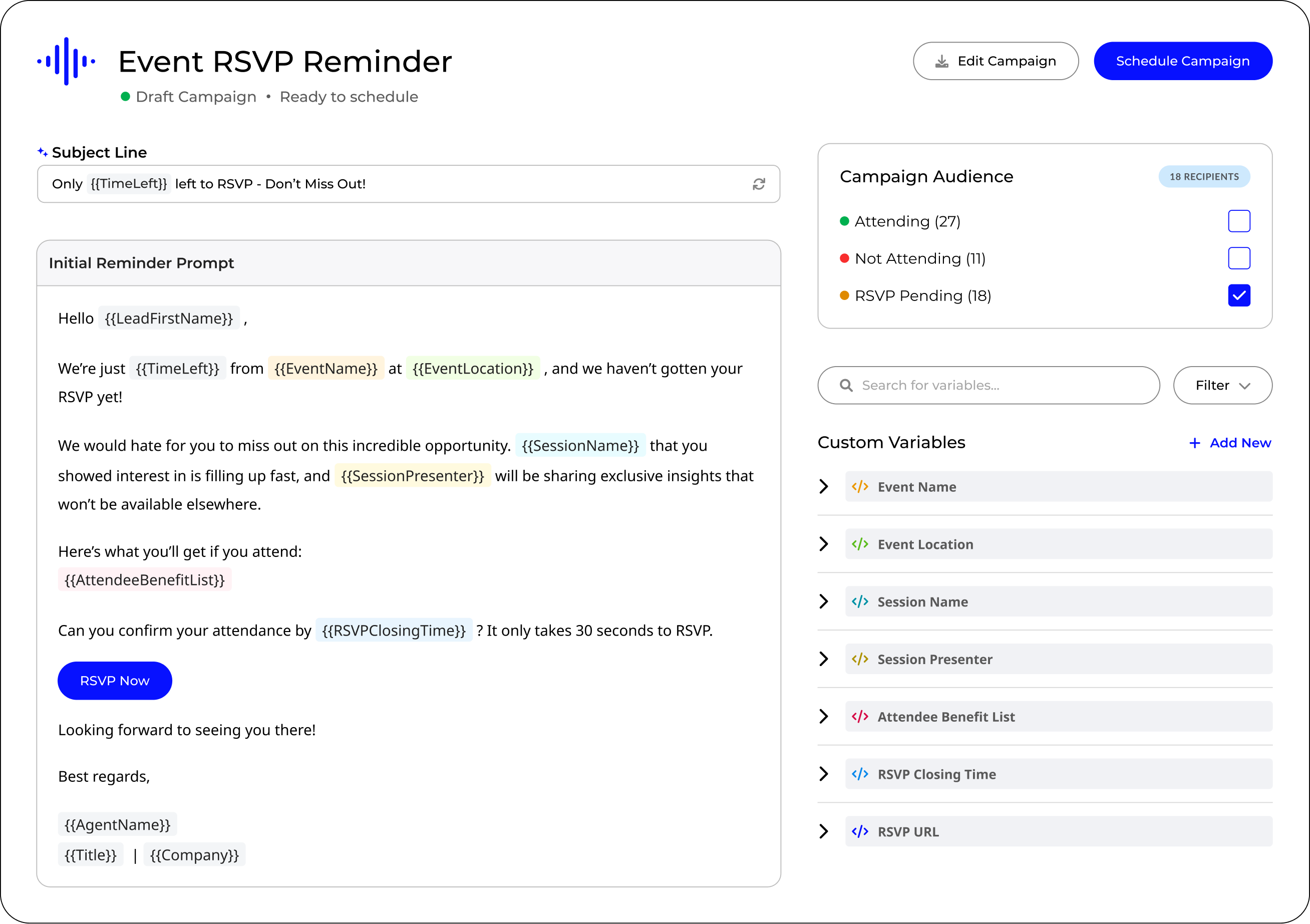Expand the Session Presenter variable

(x=823, y=659)
